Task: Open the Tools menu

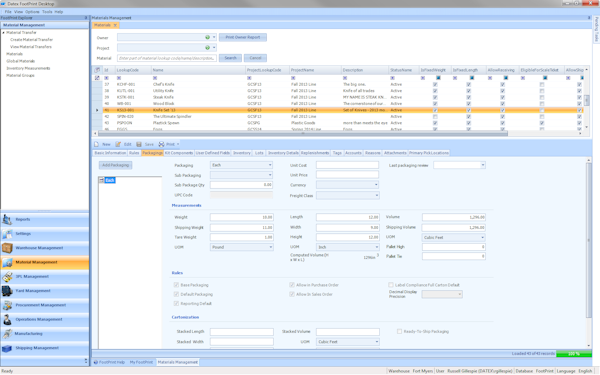Action: (x=47, y=12)
